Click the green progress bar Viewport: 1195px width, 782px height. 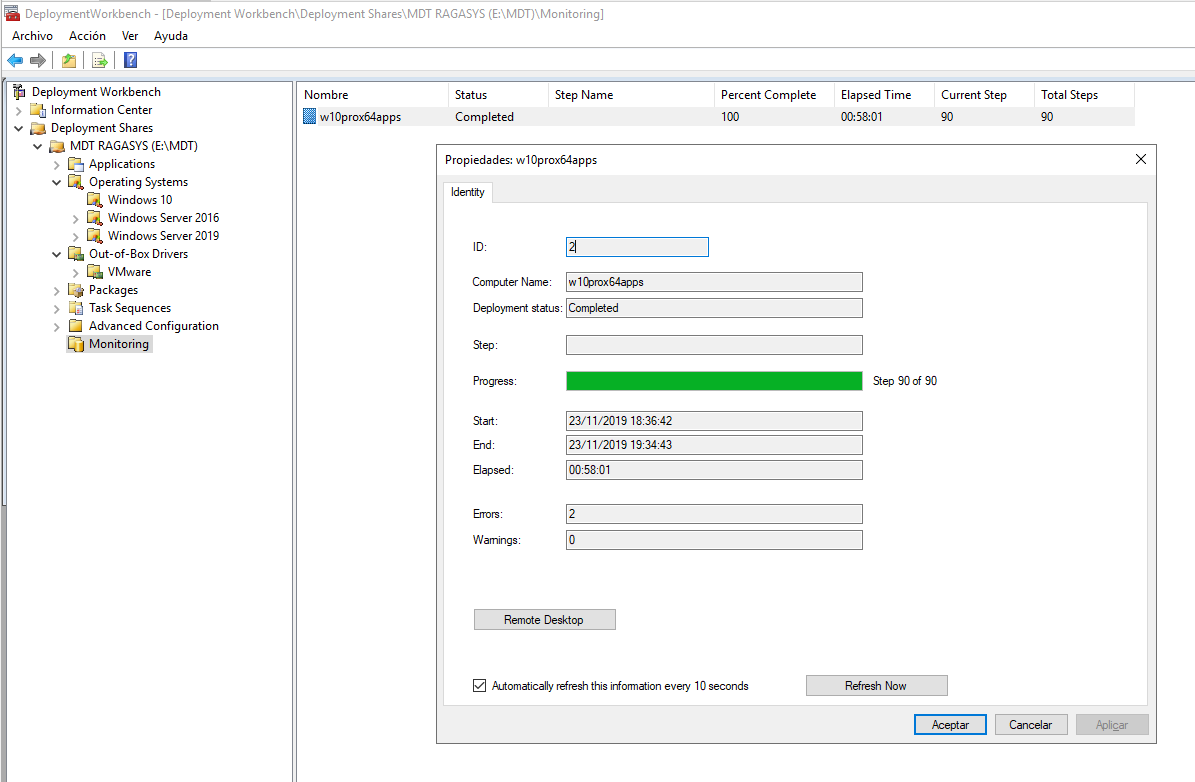pyautogui.click(x=713, y=380)
